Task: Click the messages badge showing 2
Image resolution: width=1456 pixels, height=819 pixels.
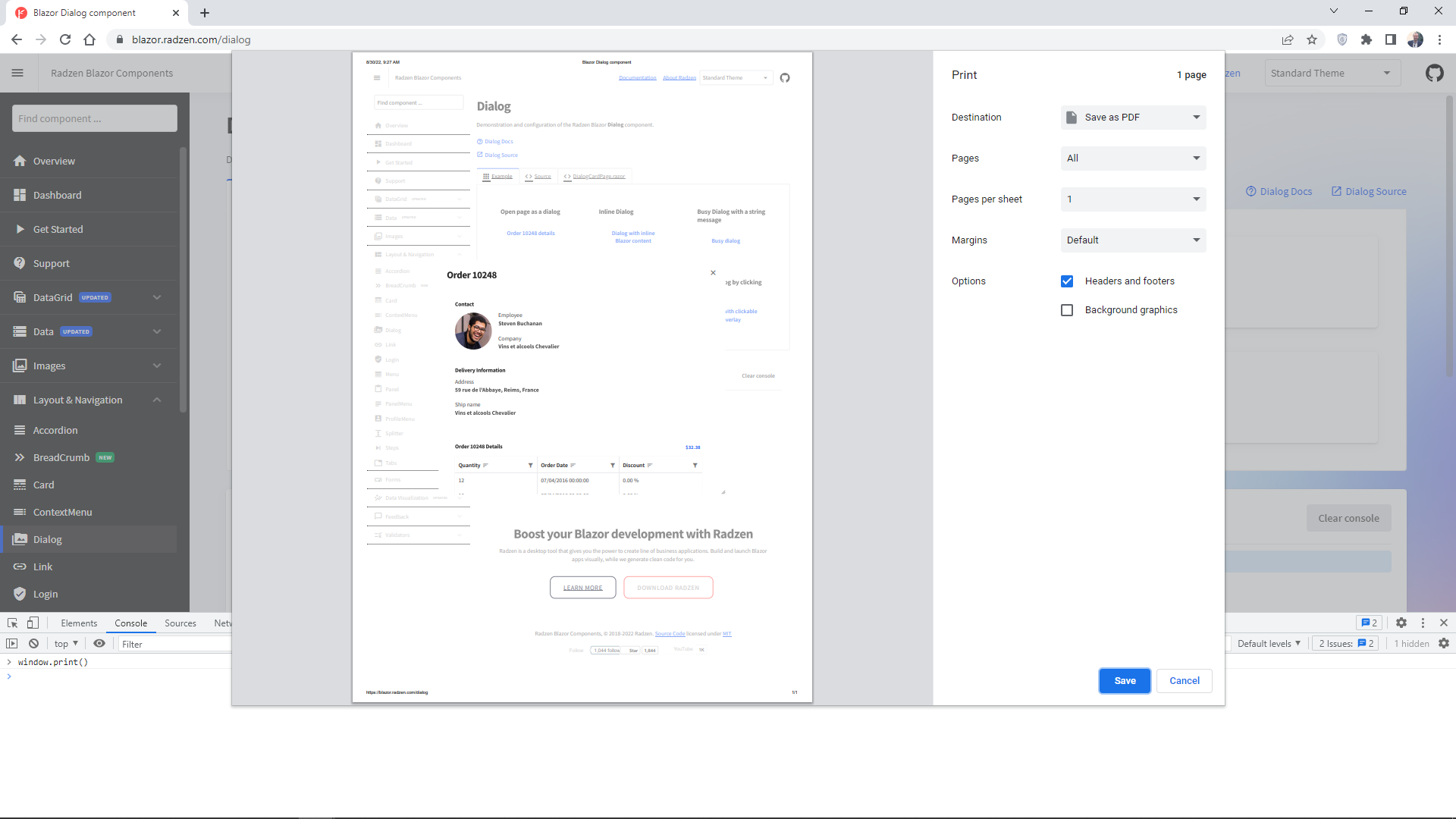Action: click(1369, 623)
